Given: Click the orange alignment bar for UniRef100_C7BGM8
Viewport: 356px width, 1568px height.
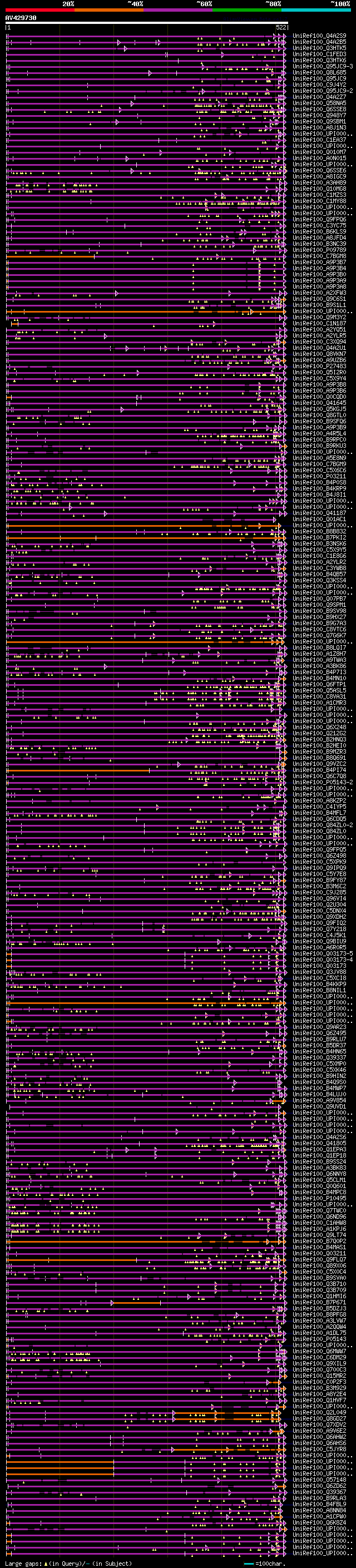Looking at the screenshot, I should [x=51, y=256].
